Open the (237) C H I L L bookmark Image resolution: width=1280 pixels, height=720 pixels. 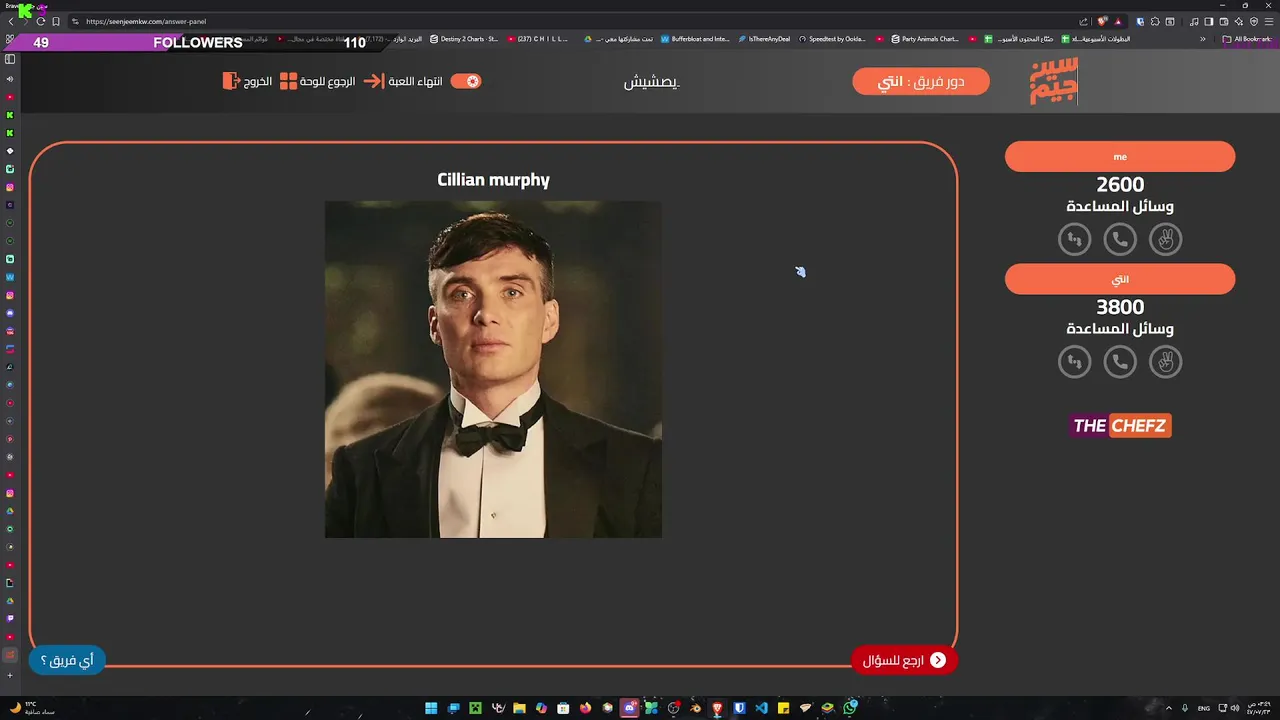click(538, 39)
